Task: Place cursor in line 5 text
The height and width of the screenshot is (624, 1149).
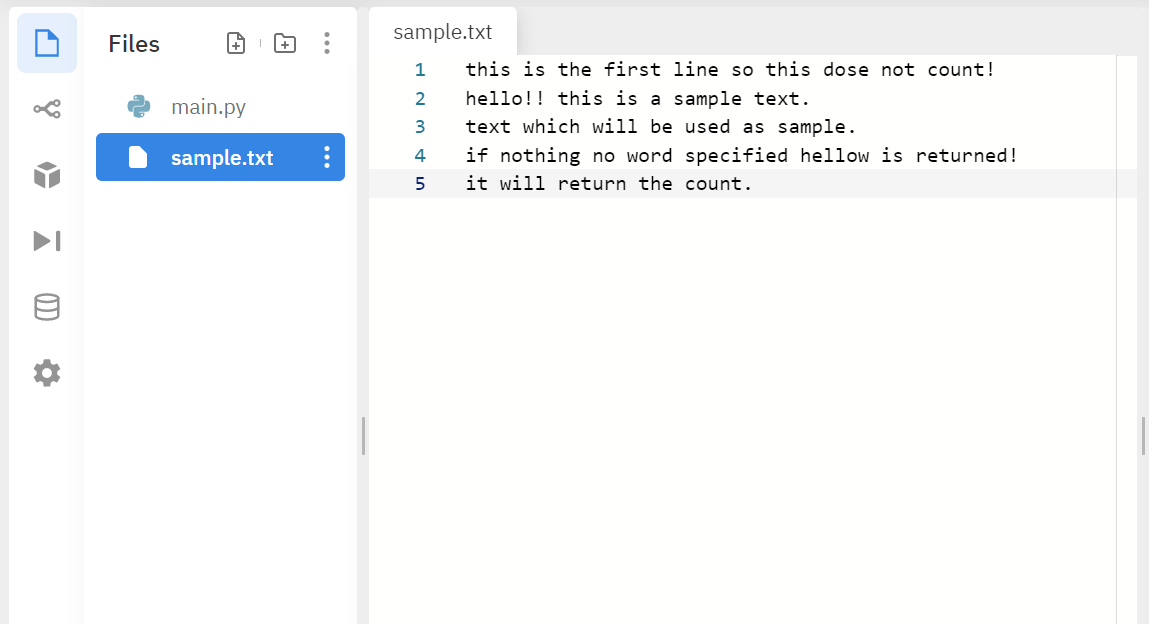Action: (608, 184)
